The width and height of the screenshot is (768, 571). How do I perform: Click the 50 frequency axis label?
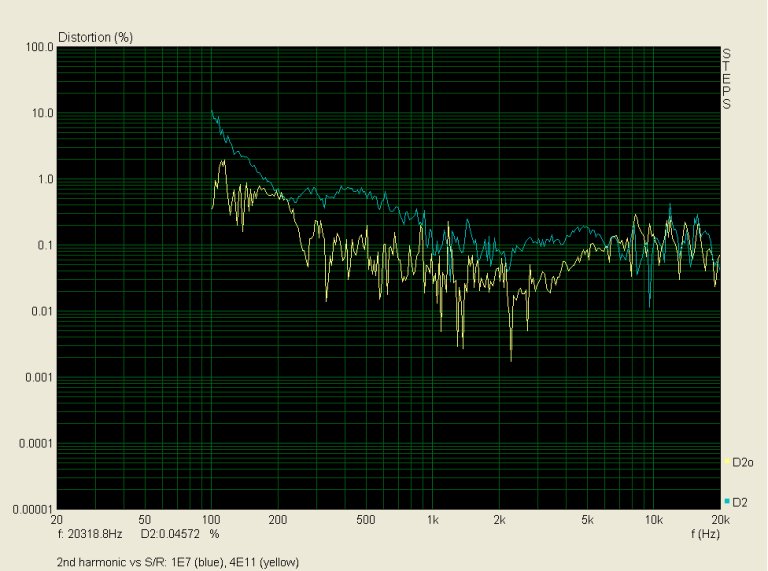tap(144, 520)
